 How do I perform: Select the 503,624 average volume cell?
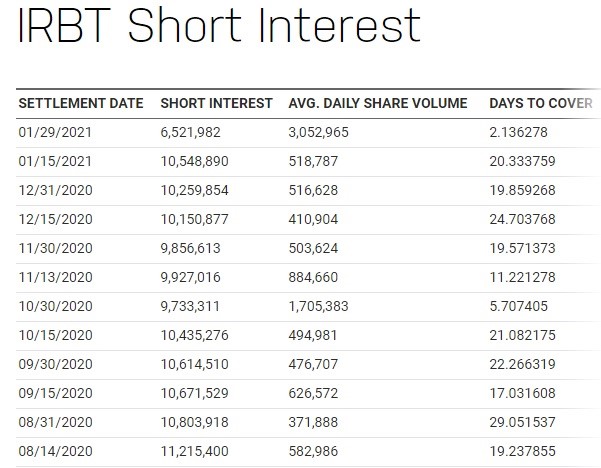313,248
